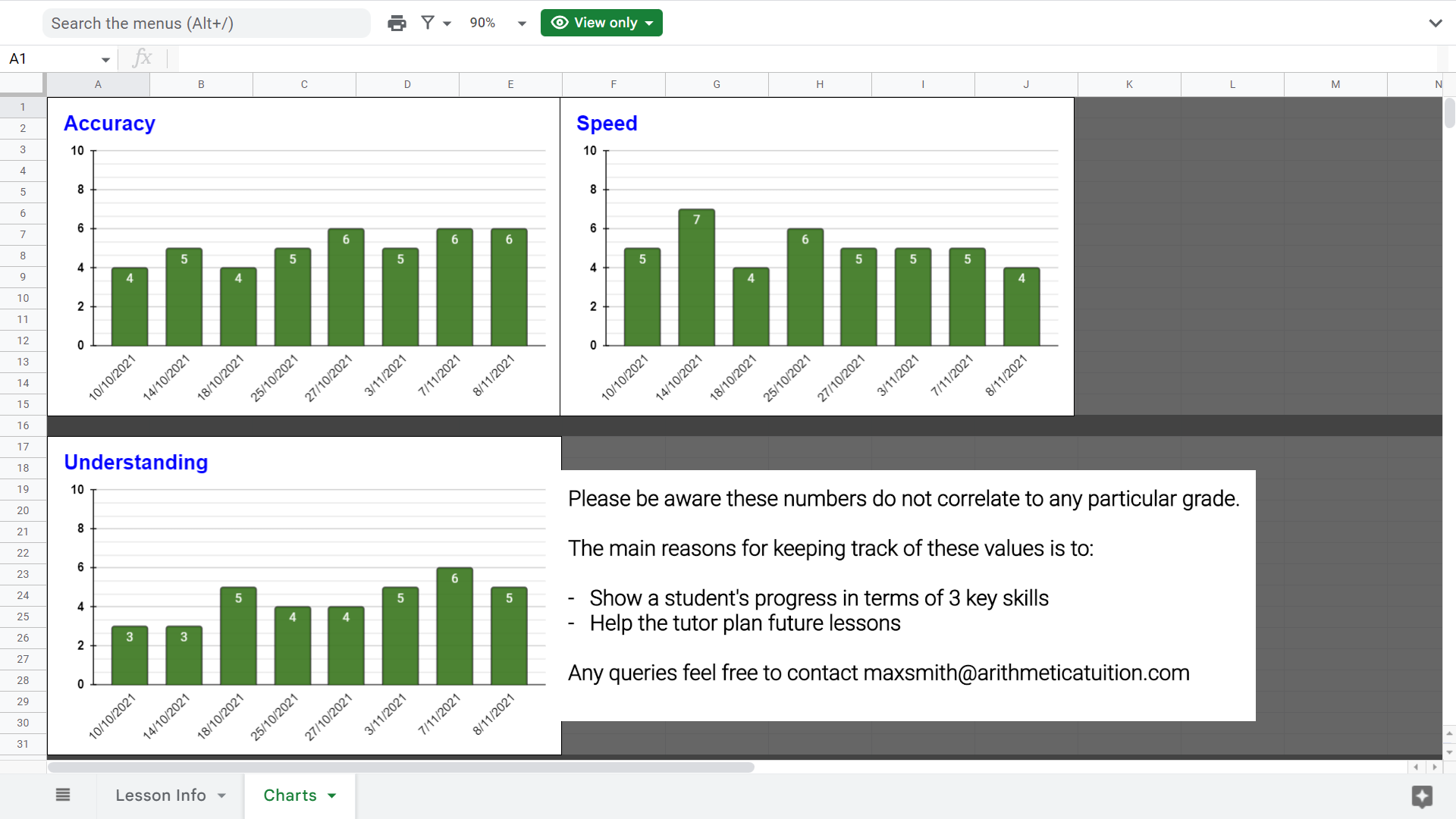Click the cell reference A1 indicator
Viewport: 1456px width, 819px height.
pos(56,58)
